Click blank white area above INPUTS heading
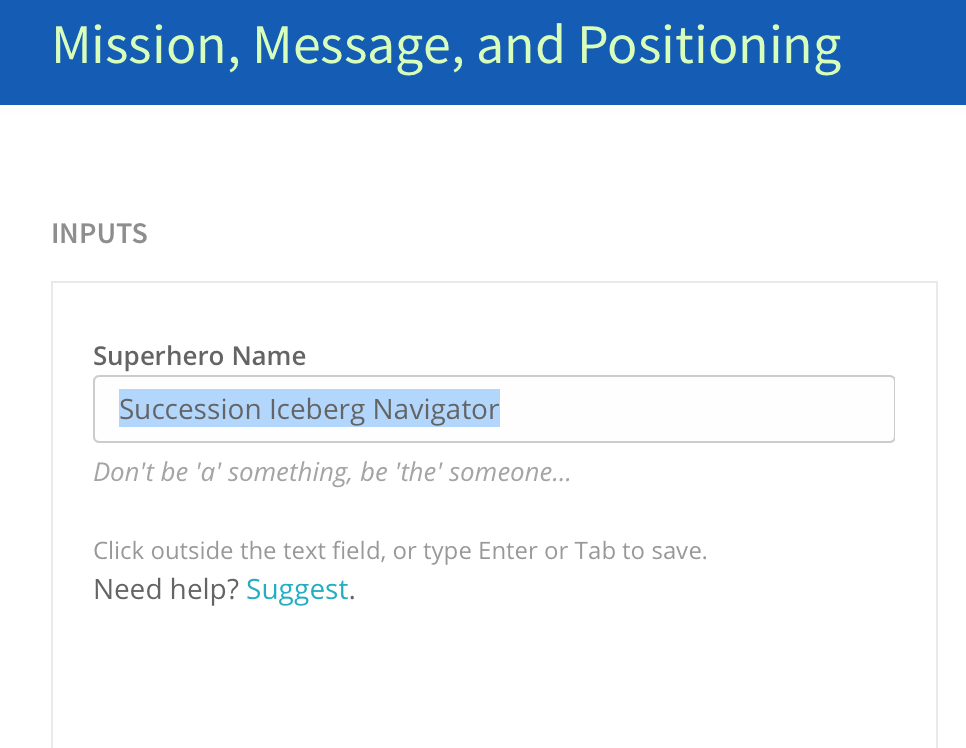The width and height of the screenshot is (966, 748). [x=483, y=160]
